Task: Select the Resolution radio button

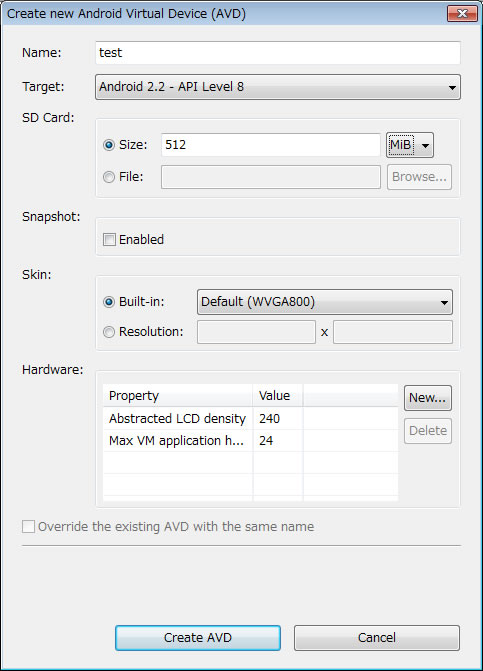Action: pos(109,332)
